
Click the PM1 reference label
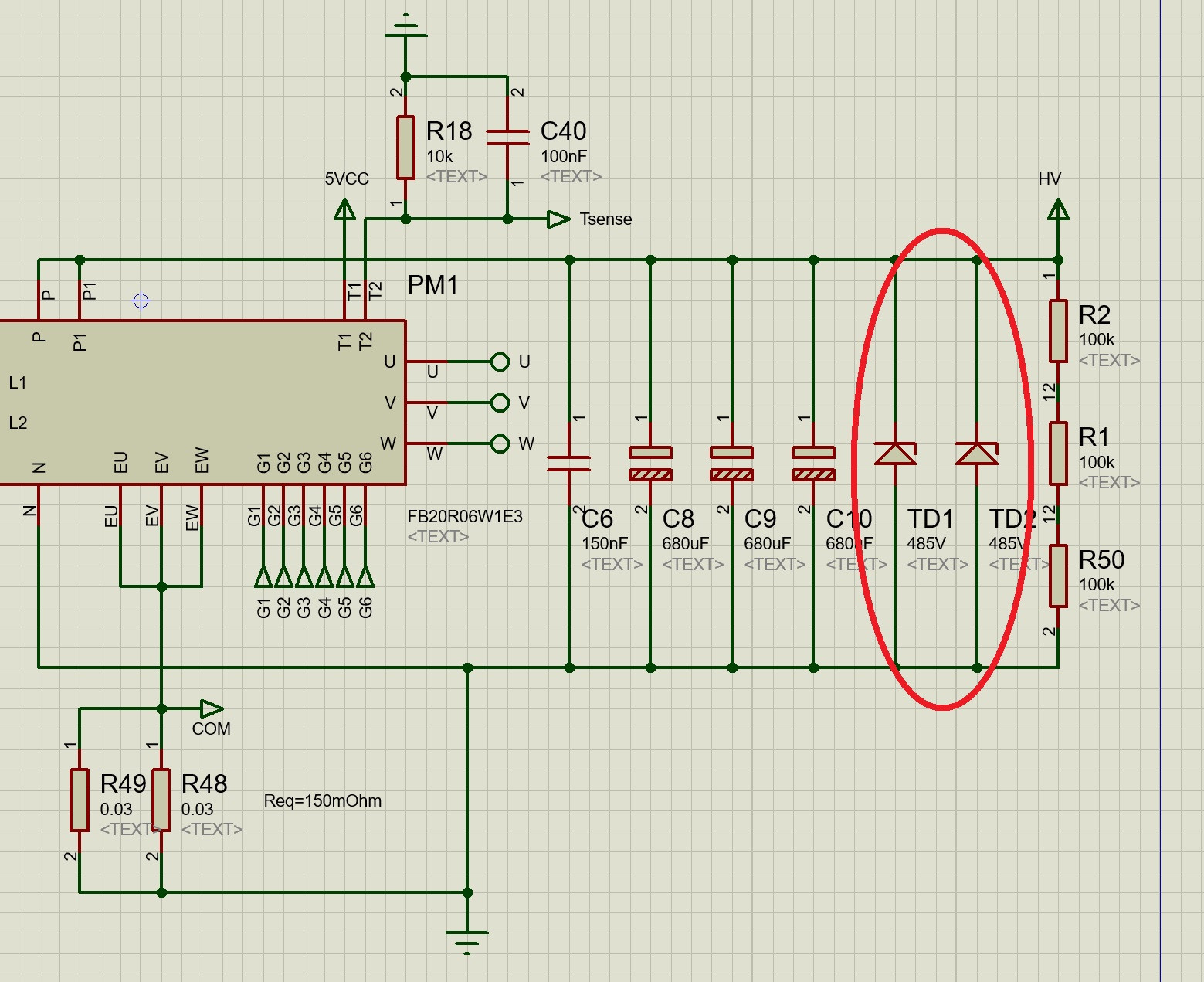click(432, 285)
